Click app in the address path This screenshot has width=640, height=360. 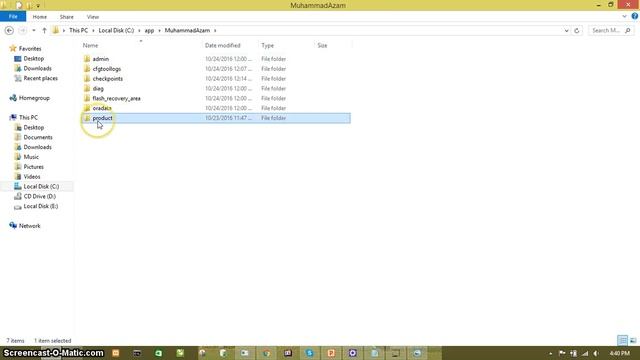click(149, 31)
